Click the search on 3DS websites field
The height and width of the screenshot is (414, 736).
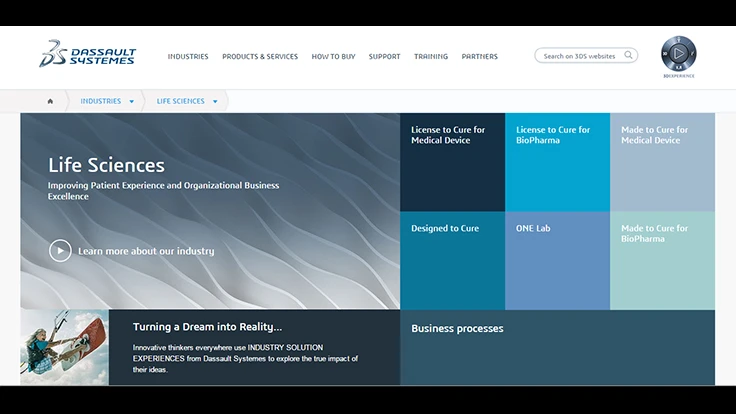[x=579, y=56]
